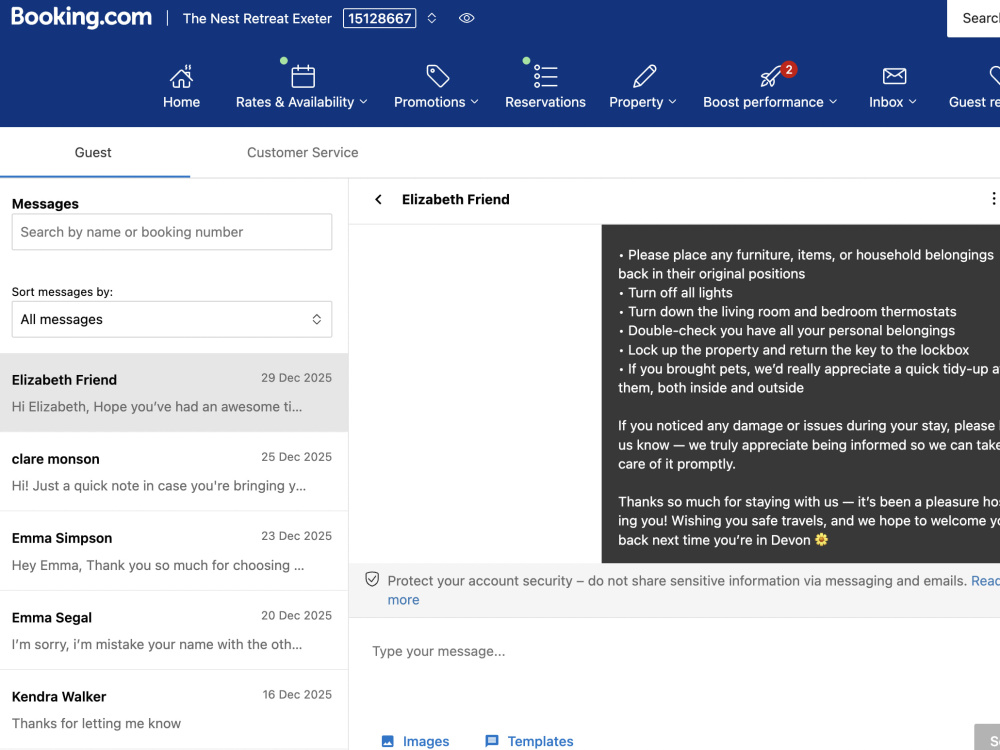
Task: Click the top Search field
Action: (974, 18)
